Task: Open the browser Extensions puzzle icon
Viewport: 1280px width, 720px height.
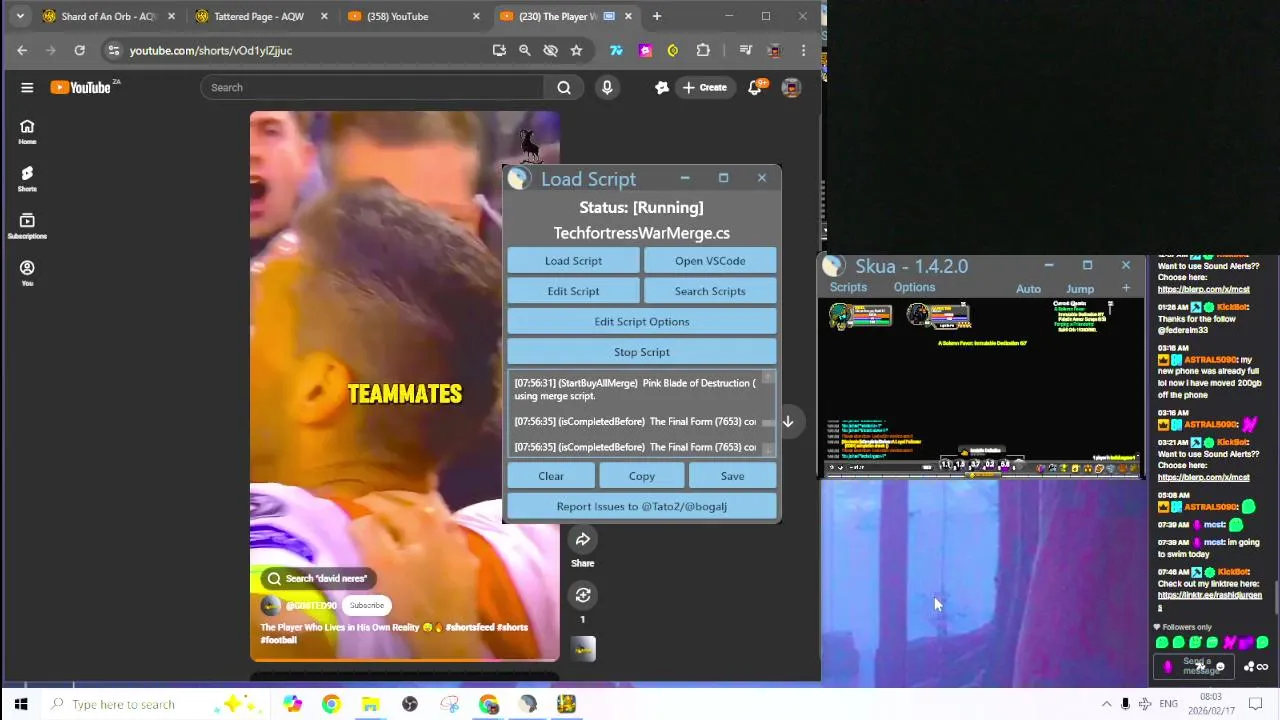Action: click(703, 50)
